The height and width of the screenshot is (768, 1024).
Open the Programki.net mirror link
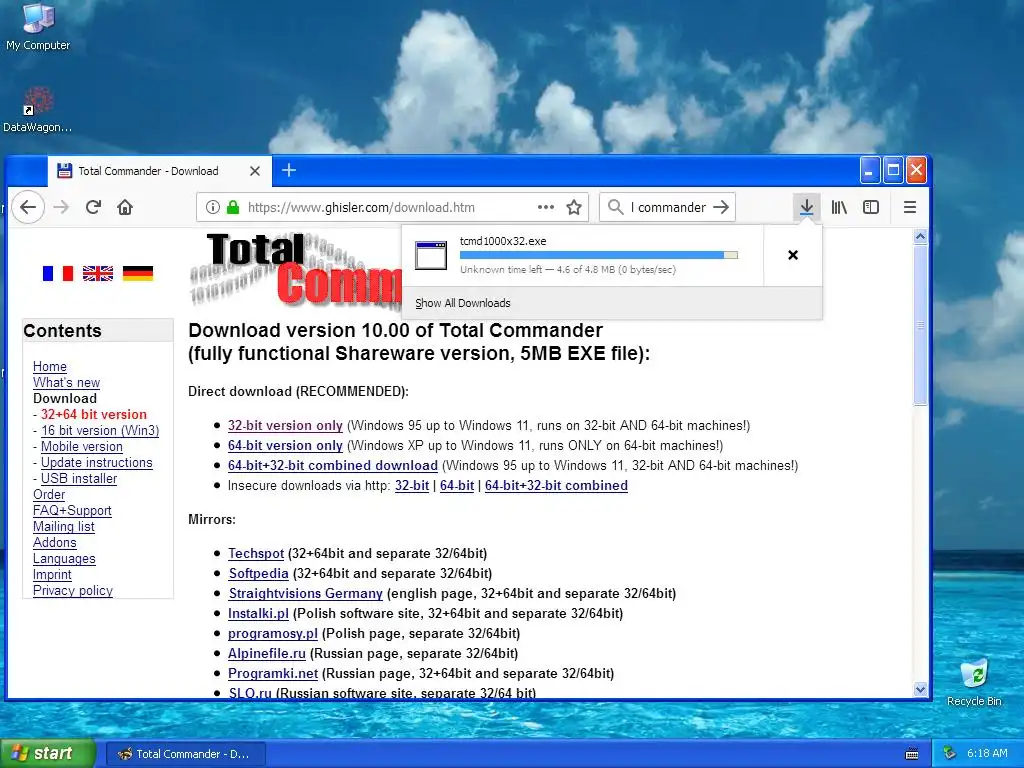coord(273,674)
